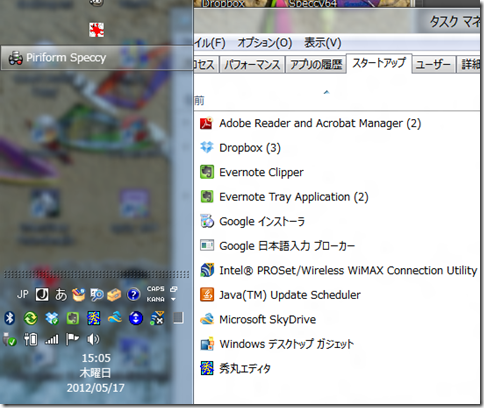
Task: Toggle the KANA indicator on language bar
Action: [156, 299]
